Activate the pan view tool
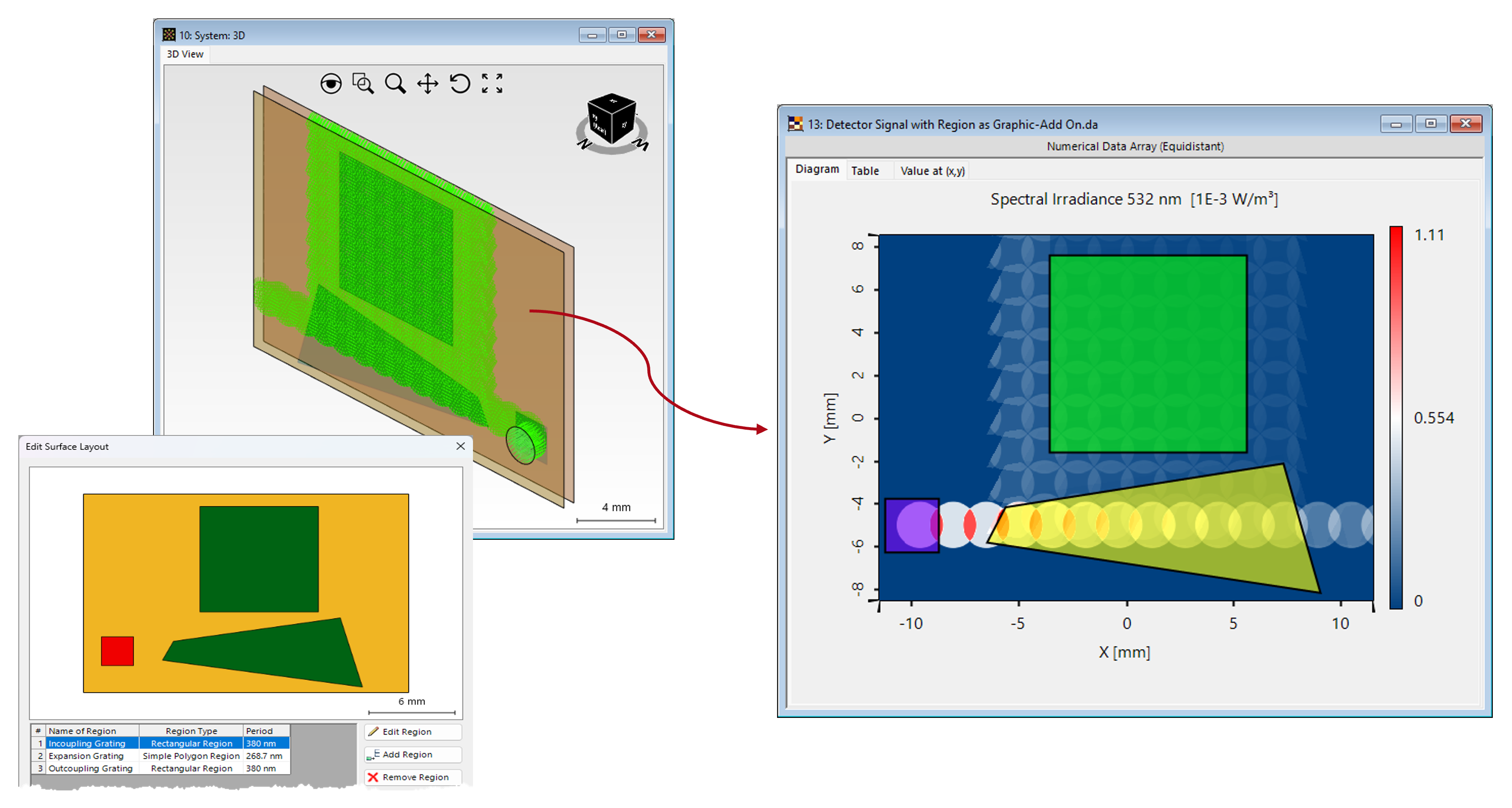This screenshot has height=808, width=1512. [x=428, y=83]
